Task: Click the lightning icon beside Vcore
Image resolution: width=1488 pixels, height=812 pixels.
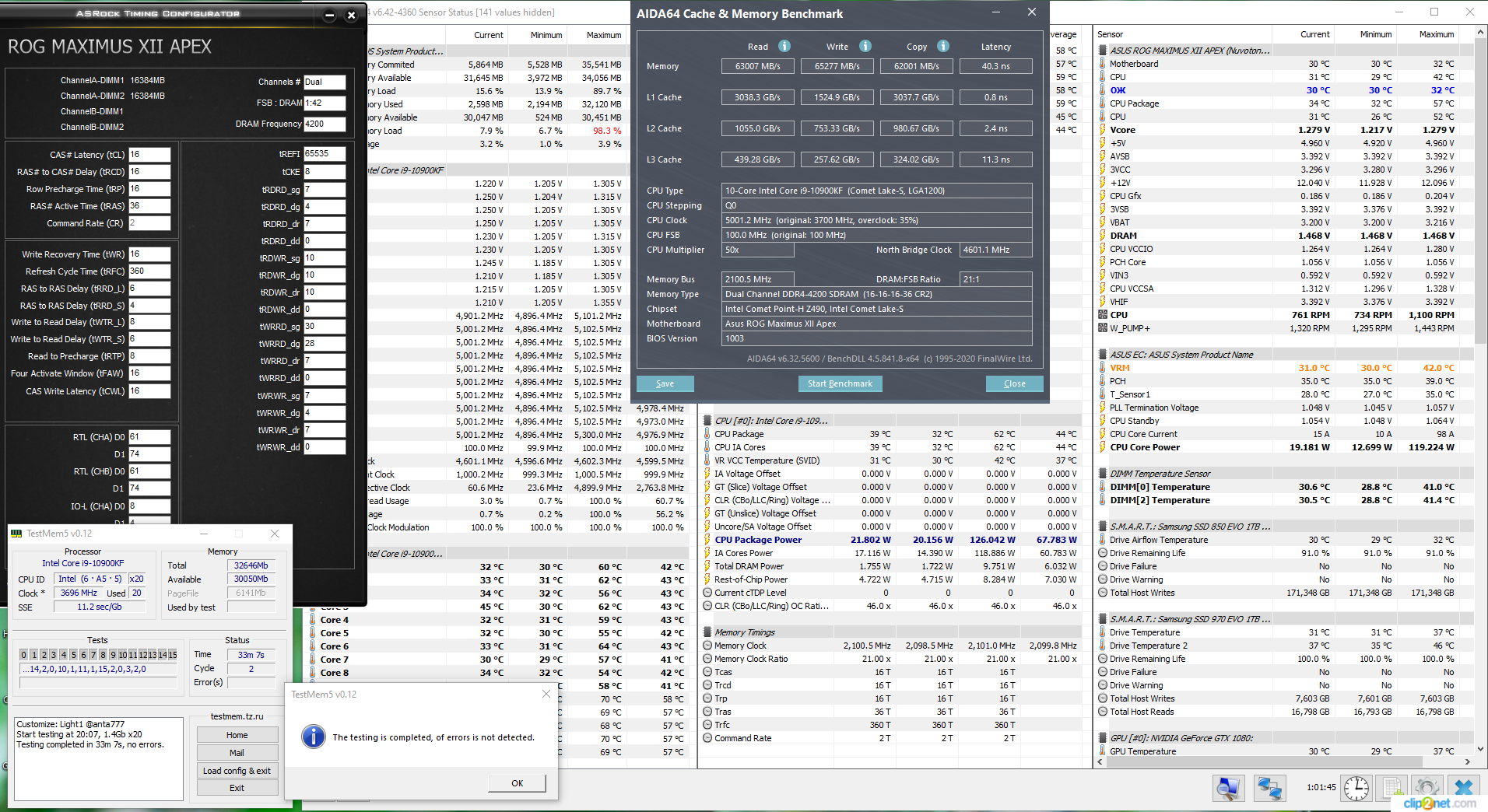Action: tap(1103, 130)
